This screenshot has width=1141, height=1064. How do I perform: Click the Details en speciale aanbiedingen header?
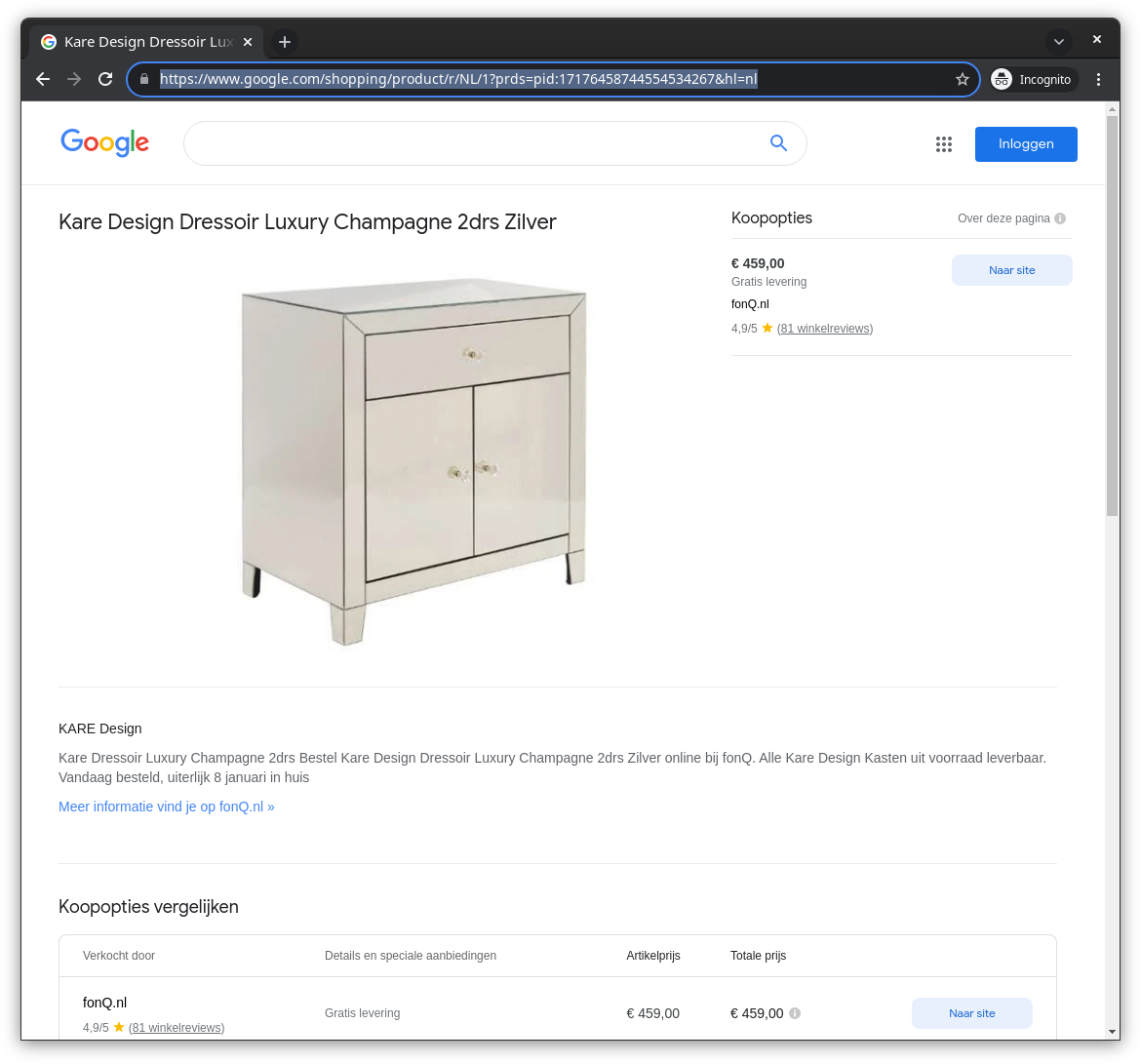point(411,956)
